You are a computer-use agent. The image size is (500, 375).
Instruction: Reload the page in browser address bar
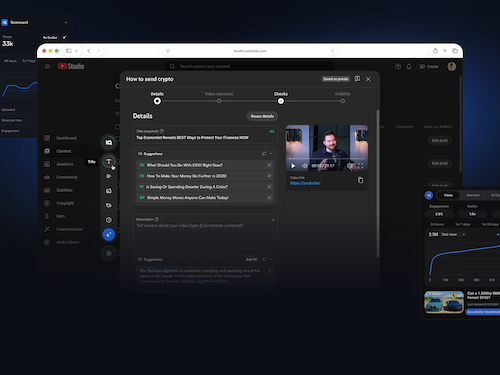coord(332,51)
